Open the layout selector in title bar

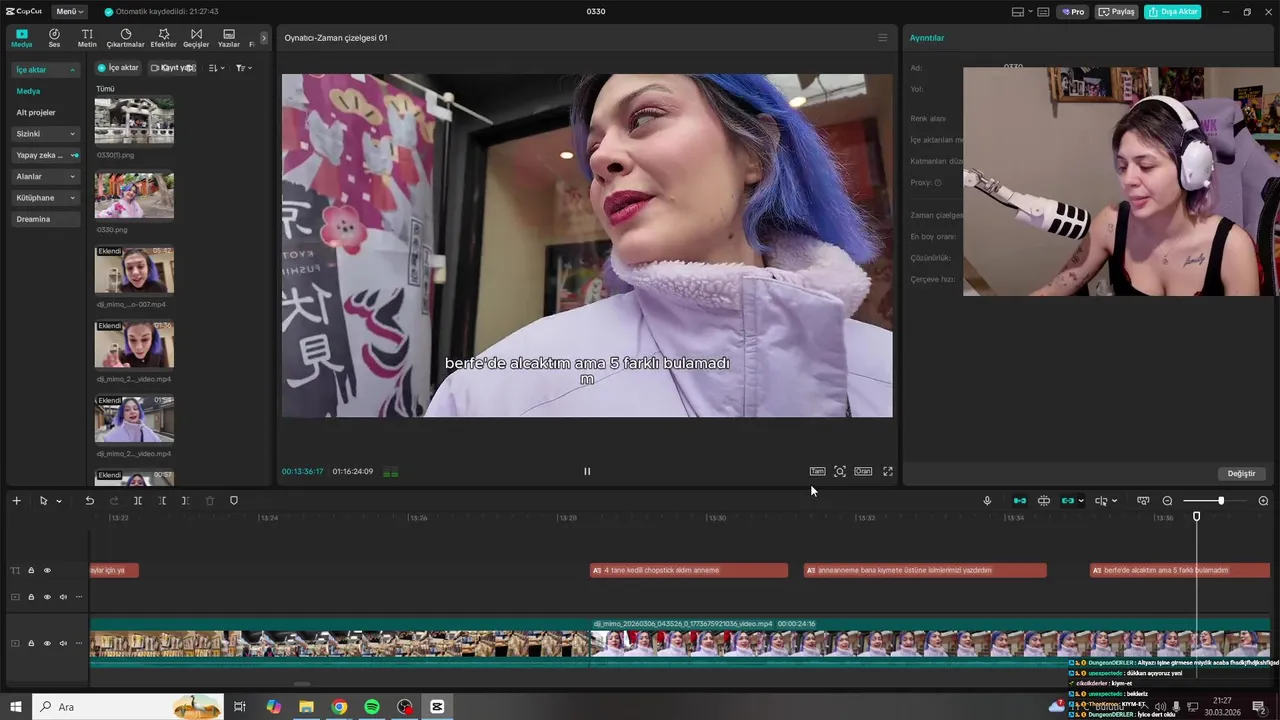point(1021,12)
